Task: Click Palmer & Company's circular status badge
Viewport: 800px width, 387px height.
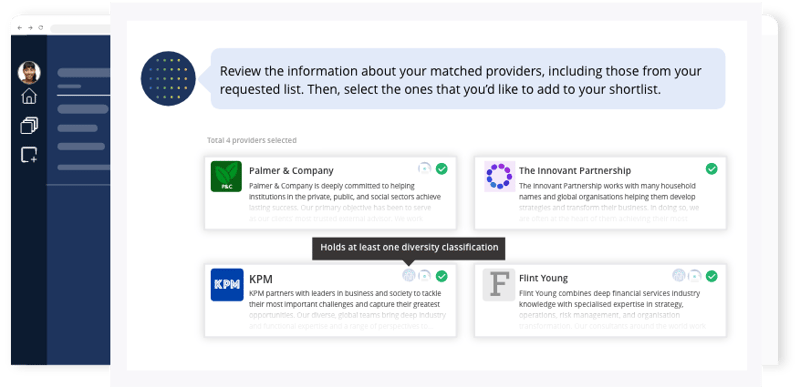Action: point(424,168)
